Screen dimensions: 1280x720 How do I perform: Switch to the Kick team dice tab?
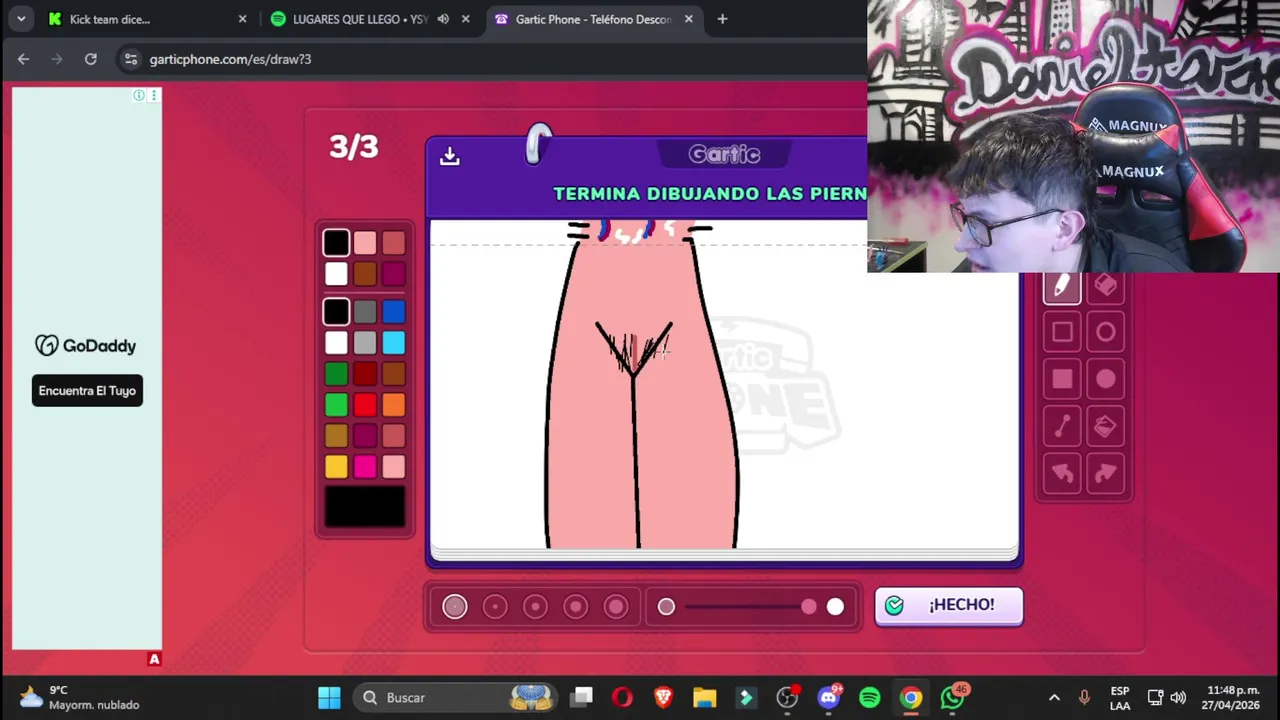[x=148, y=19]
